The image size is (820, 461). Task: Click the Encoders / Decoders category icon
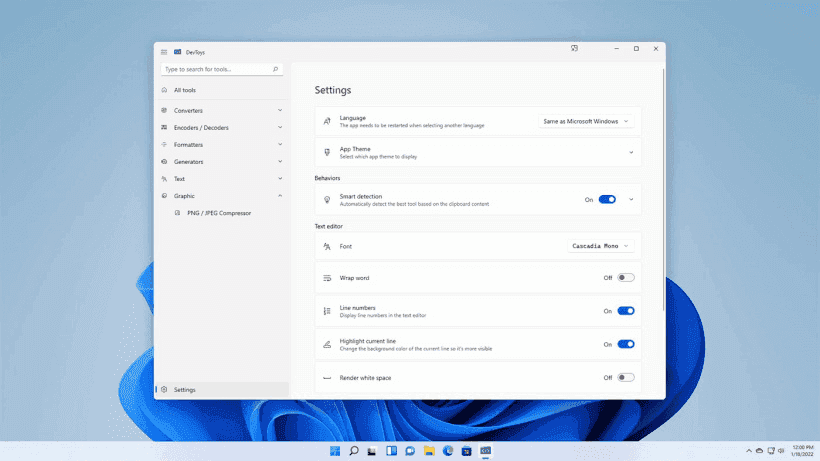pos(164,128)
